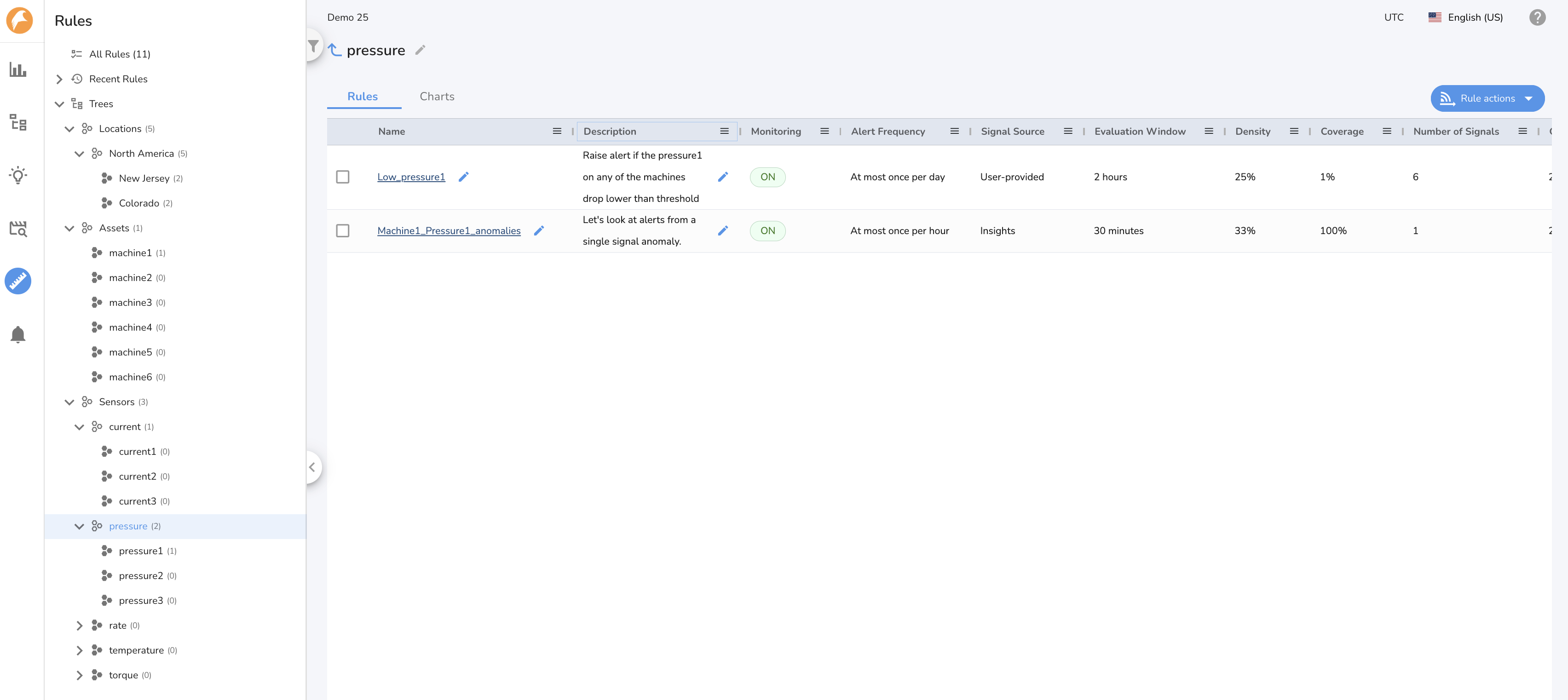Open the Monitoring column menu icon
This screenshot has height=700, width=1568.
pyautogui.click(x=825, y=132)
